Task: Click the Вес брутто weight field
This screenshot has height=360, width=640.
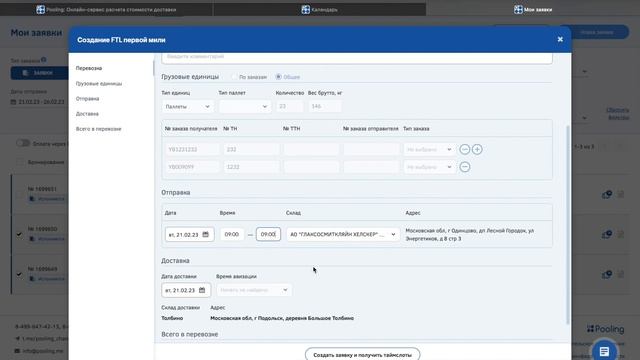Action: (x=324, y=107)
